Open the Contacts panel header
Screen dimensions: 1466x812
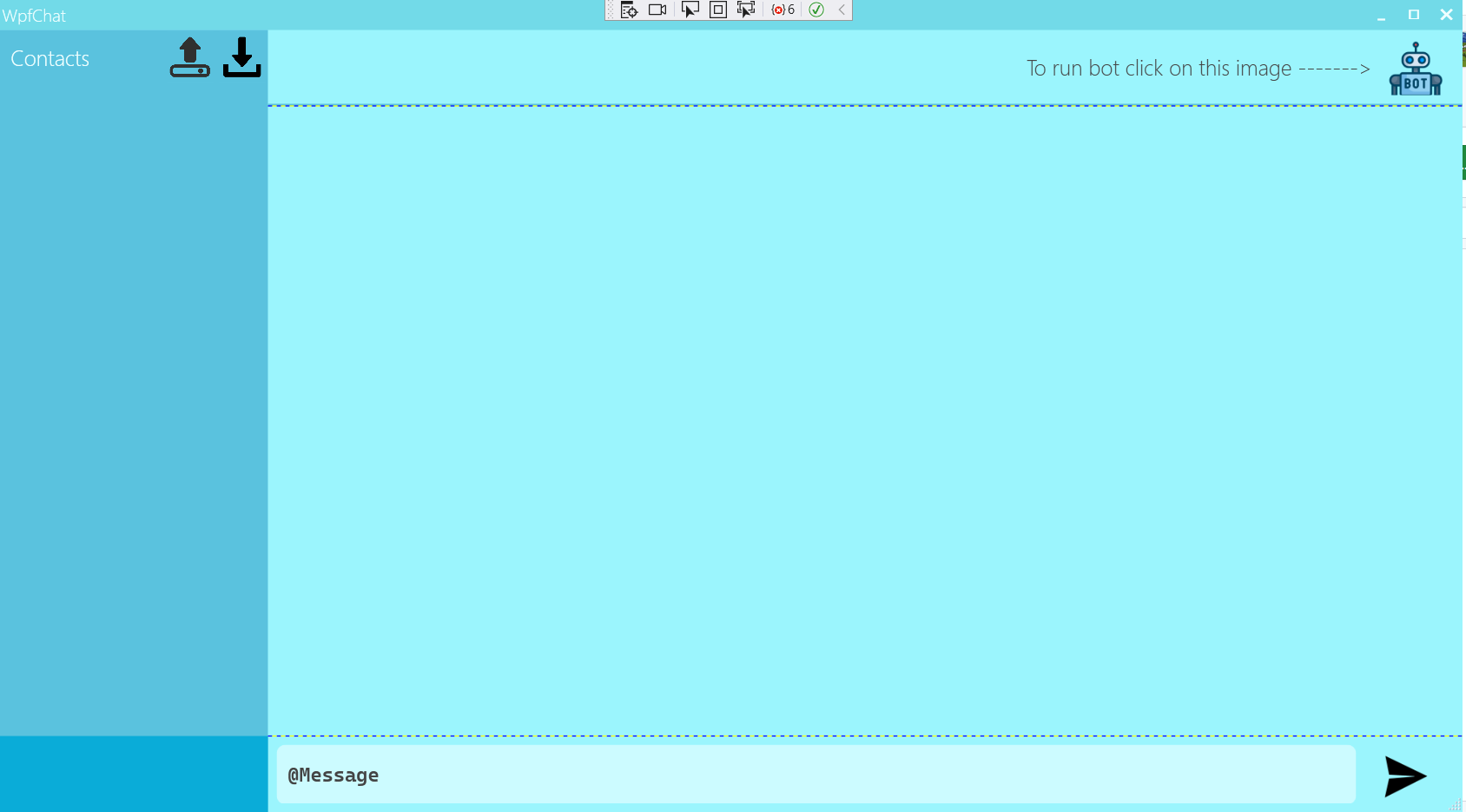[50, 58]
